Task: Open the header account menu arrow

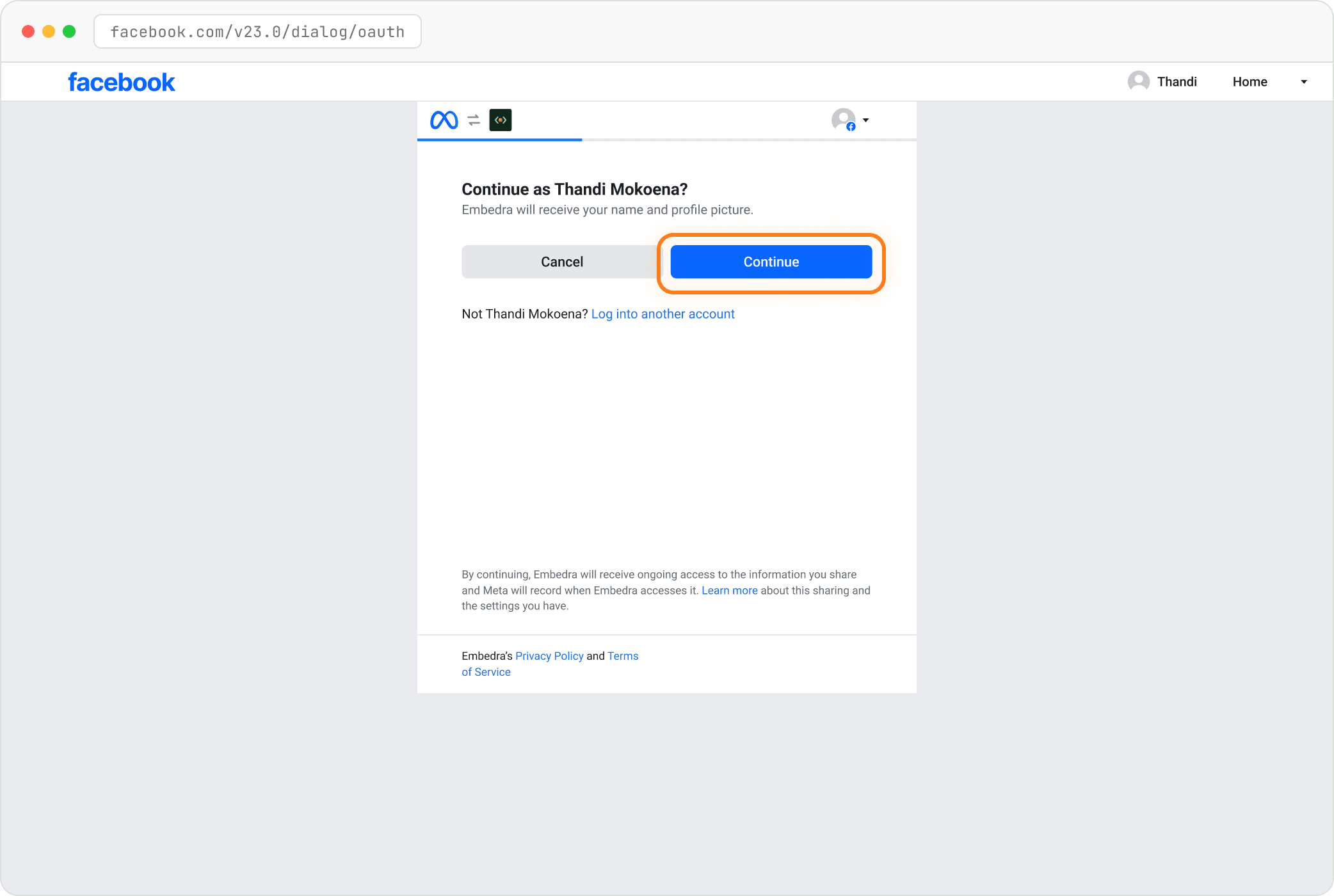Action: (x=1304, y=82)
